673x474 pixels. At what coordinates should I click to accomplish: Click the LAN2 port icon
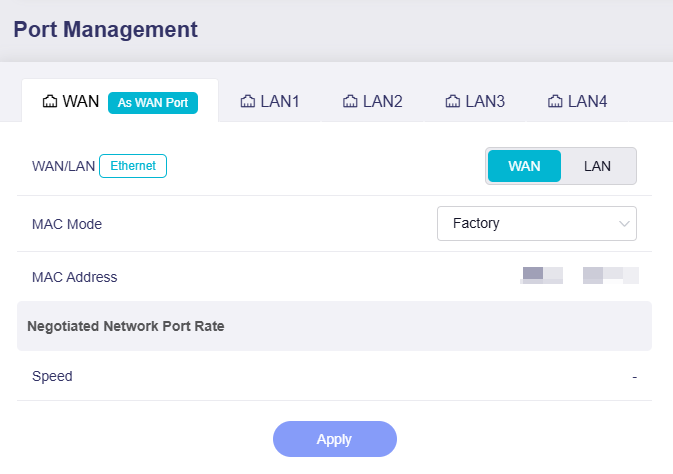click(x=350, y=101)
